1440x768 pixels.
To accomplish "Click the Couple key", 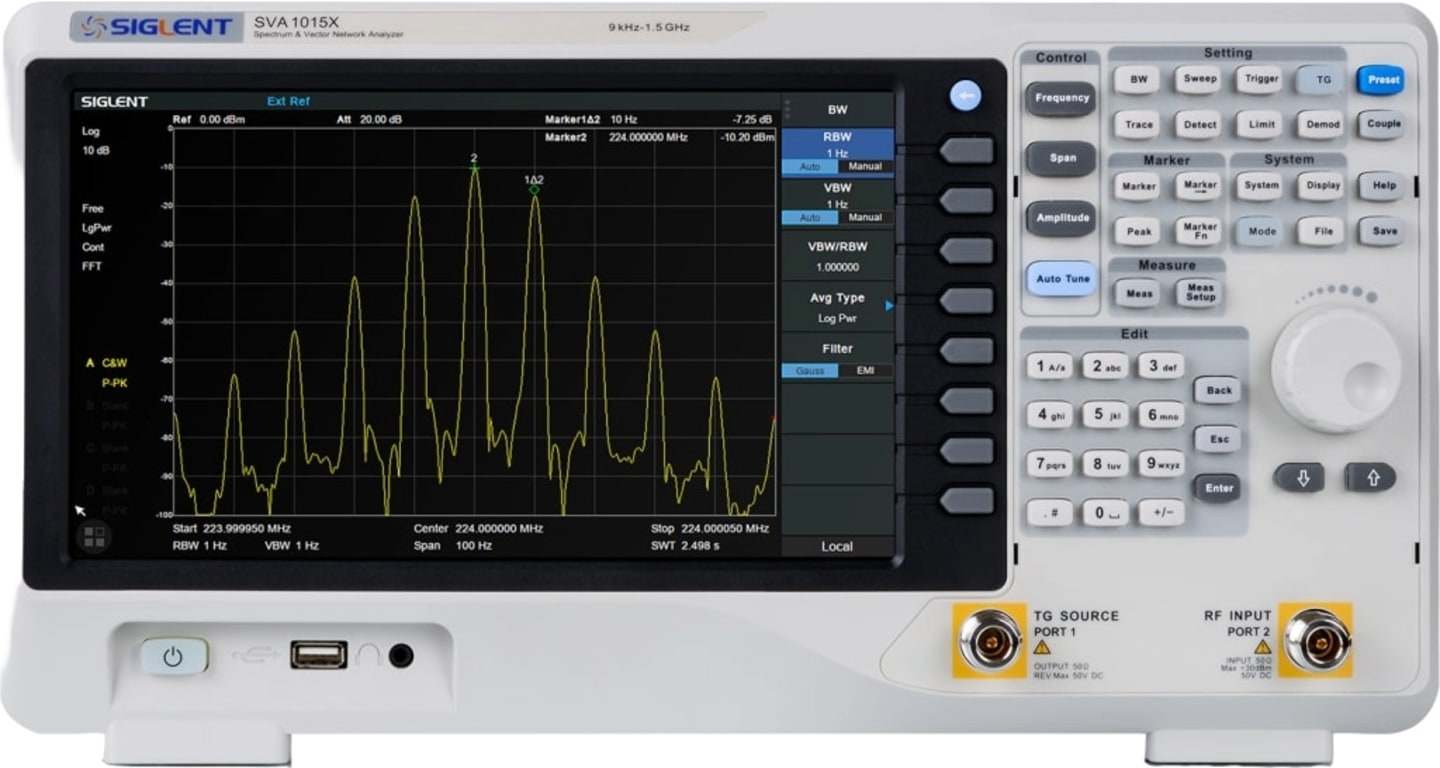I will point(1382,124).
